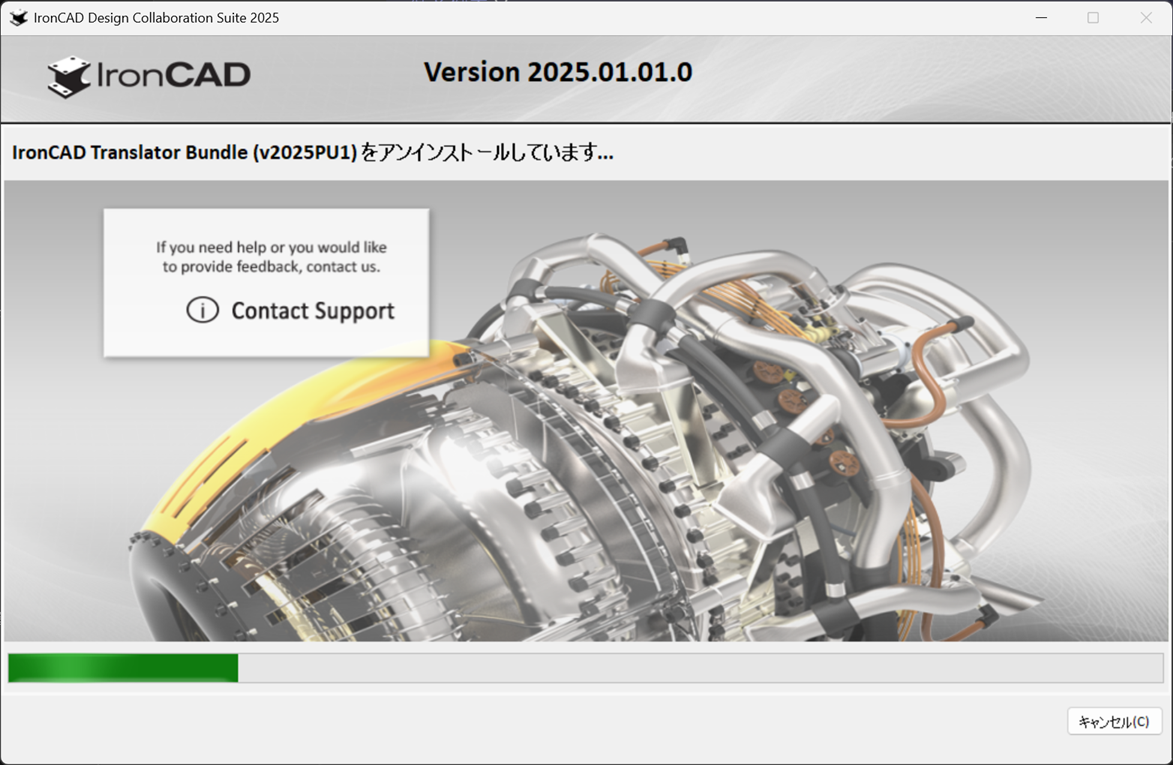Minimize the IronCAD installer window
The height and width of the screenshot is (765, 1173).
(1041, 18)
